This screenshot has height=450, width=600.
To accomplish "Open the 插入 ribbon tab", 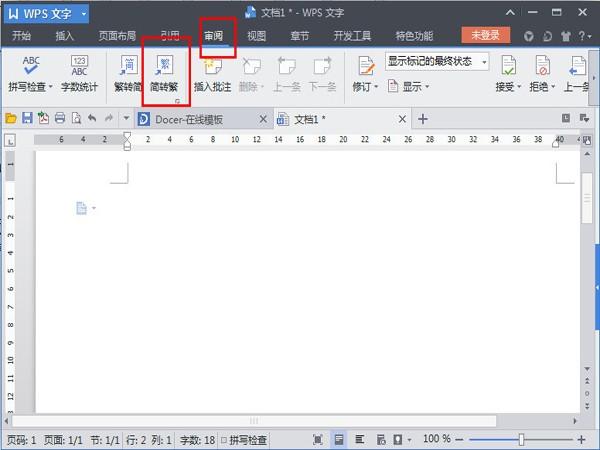I will pyautogui.click(x=65, y=36).
